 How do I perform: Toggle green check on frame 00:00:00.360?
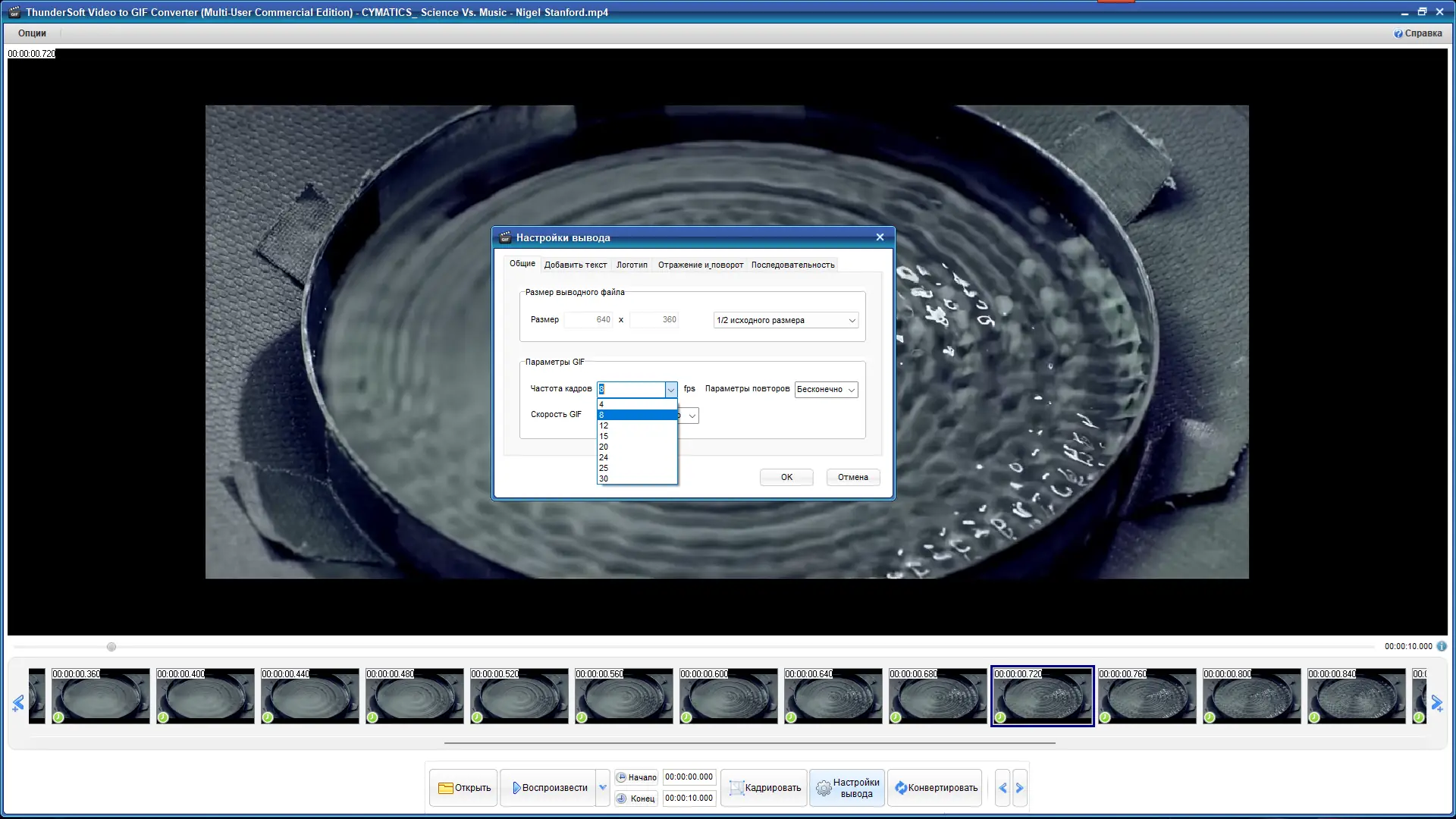point(58,717)
